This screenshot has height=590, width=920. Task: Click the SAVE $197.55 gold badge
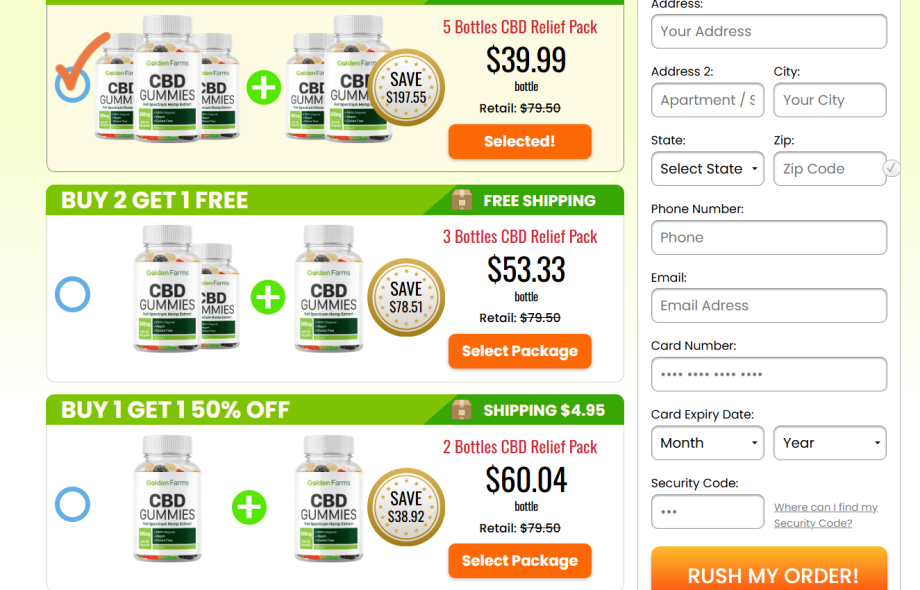coord(406,88)
